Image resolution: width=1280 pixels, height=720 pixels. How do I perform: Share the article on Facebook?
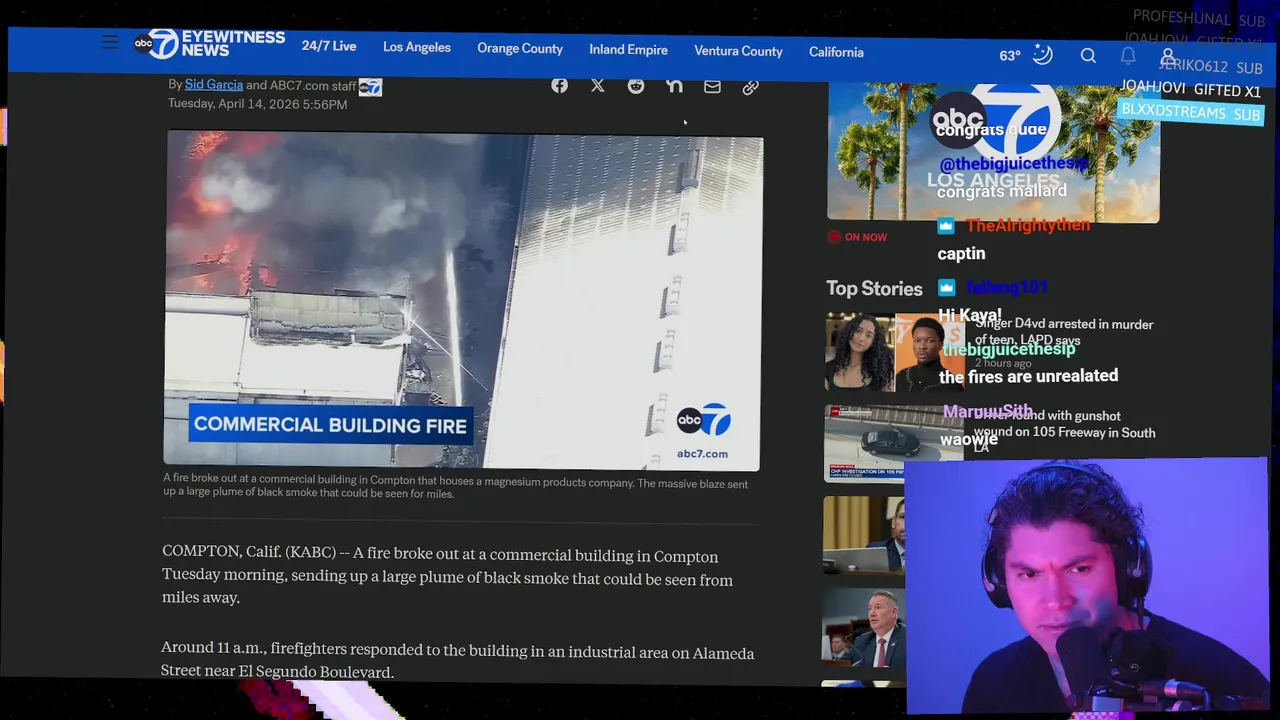point(559,86)
